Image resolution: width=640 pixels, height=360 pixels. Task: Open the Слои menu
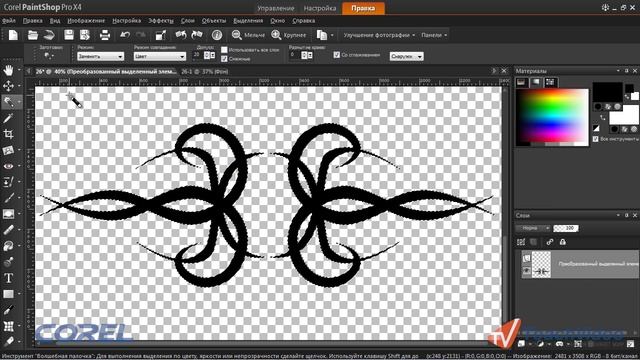(x=188, y=20)
